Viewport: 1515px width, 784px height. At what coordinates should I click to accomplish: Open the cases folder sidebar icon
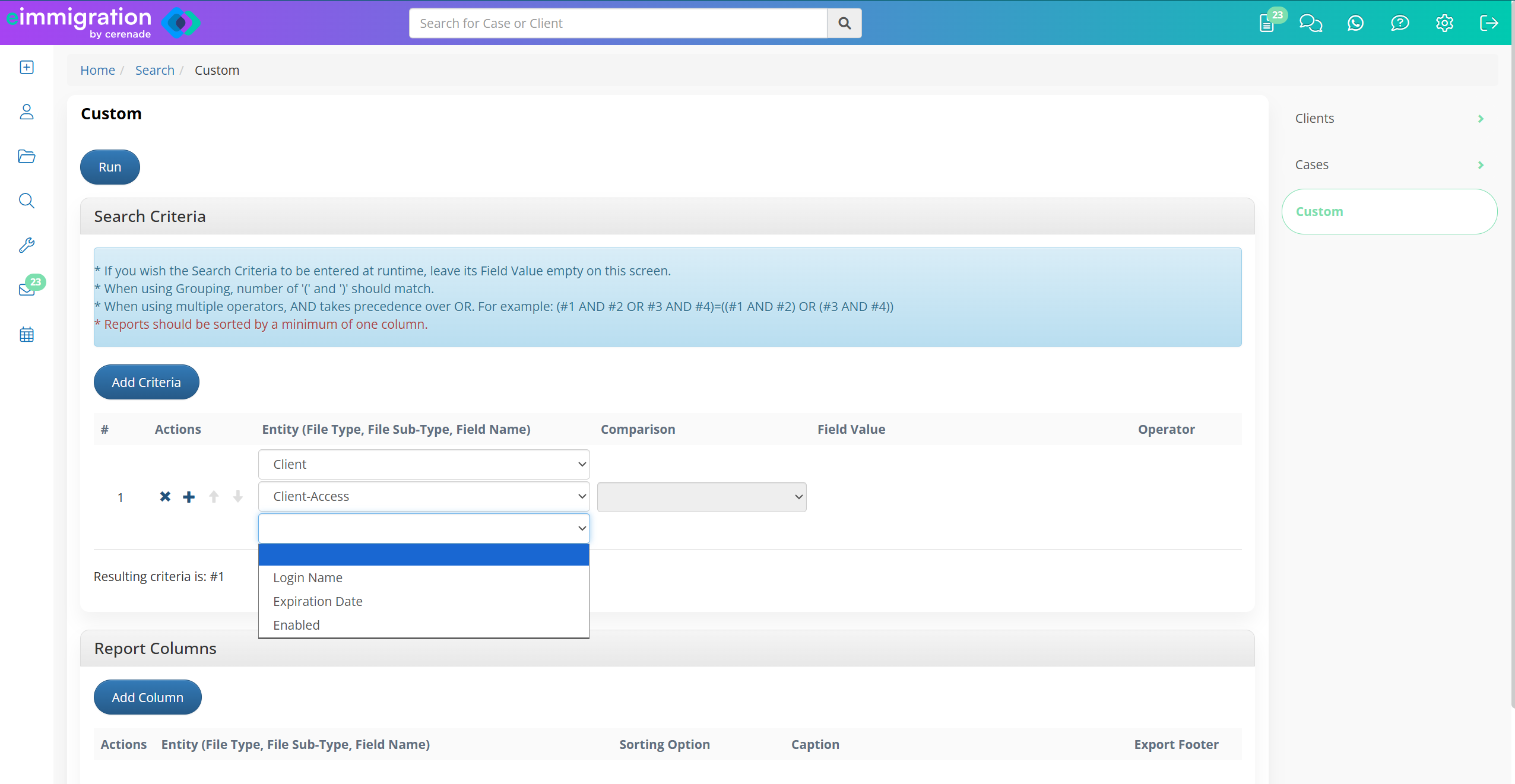[27, 156]
